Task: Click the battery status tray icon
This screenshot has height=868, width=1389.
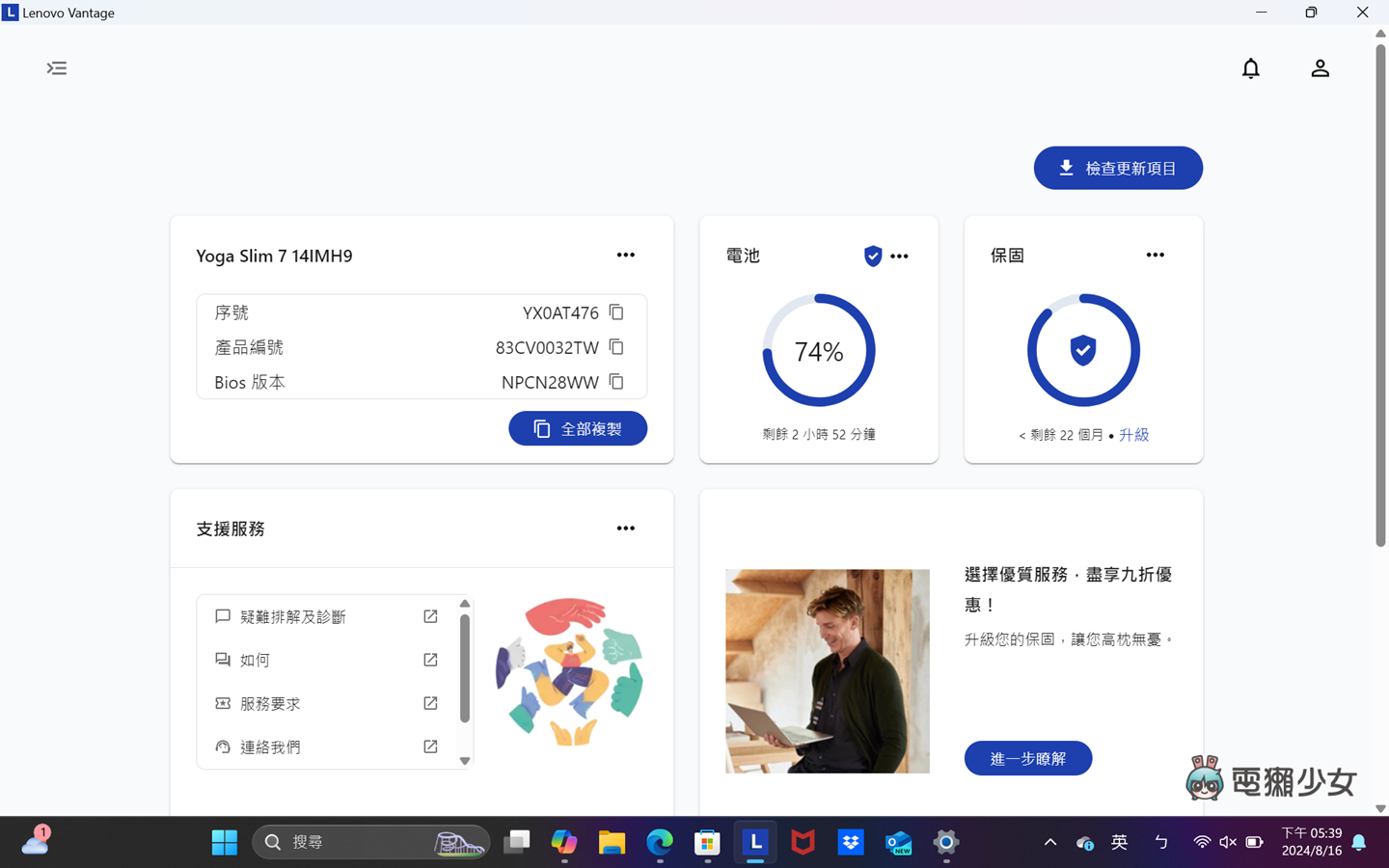Action: (x=1254, y=842)
